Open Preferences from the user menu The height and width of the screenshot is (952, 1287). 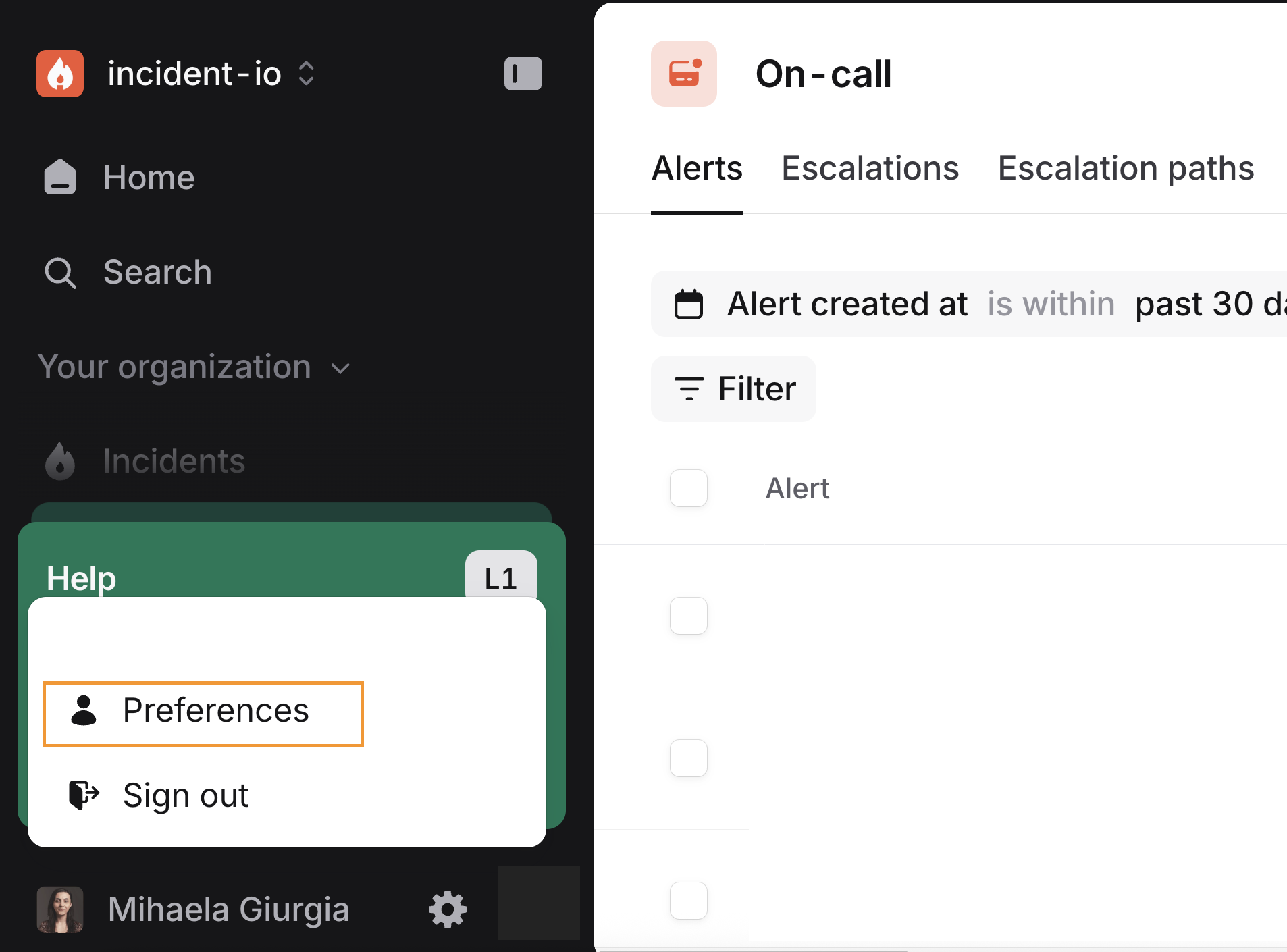pyautogui.click(x=203, y=714)
